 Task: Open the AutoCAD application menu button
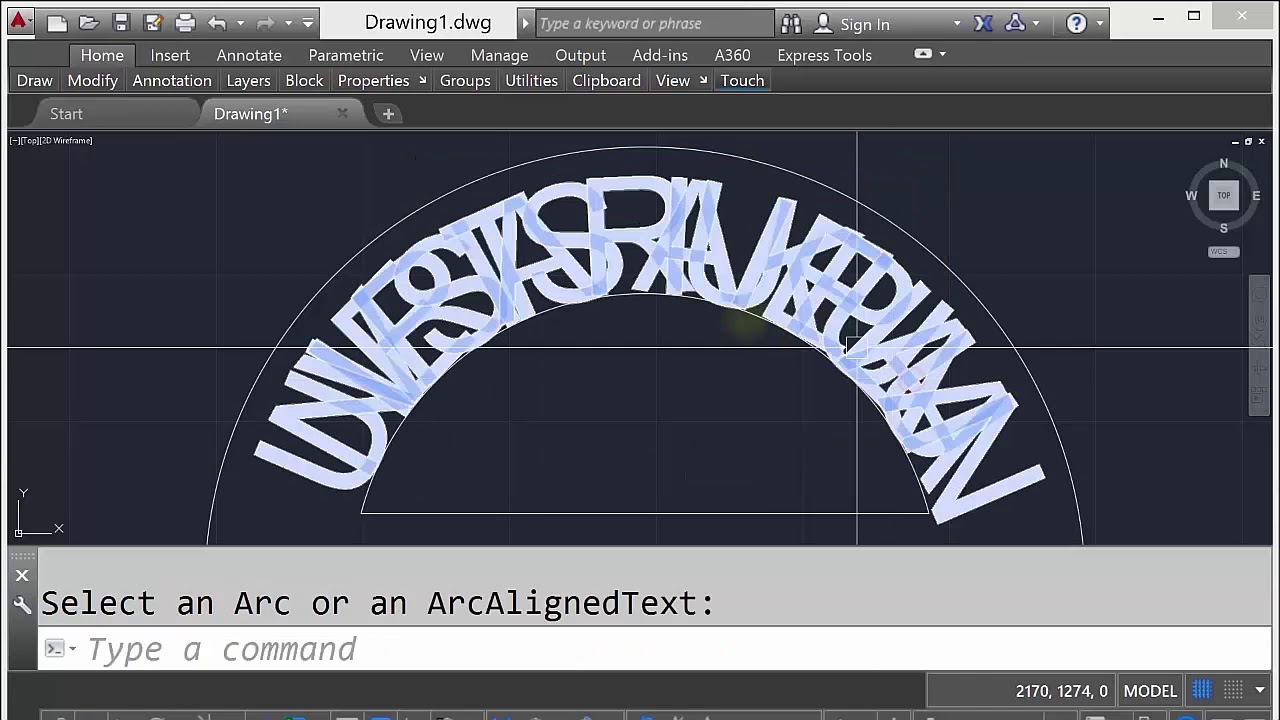pos(18,22)
